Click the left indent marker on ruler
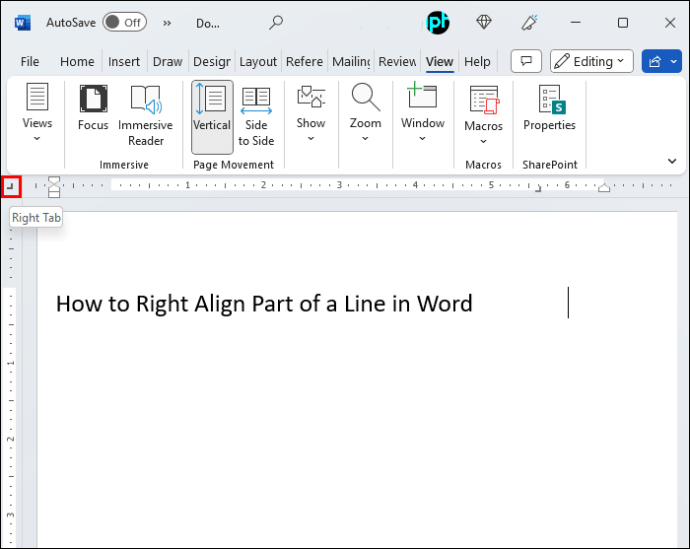 tap(54, 193)
